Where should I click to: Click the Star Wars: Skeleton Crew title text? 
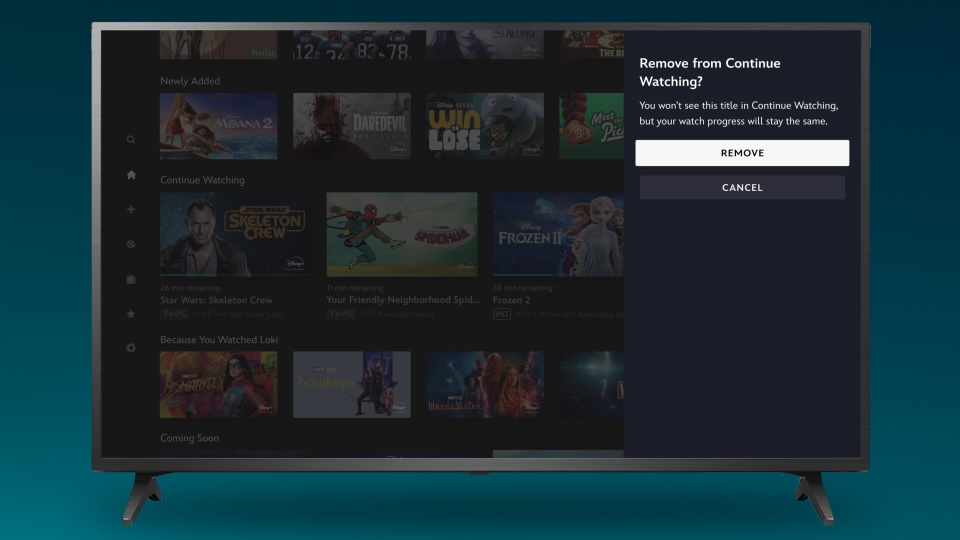pos(216,300)
